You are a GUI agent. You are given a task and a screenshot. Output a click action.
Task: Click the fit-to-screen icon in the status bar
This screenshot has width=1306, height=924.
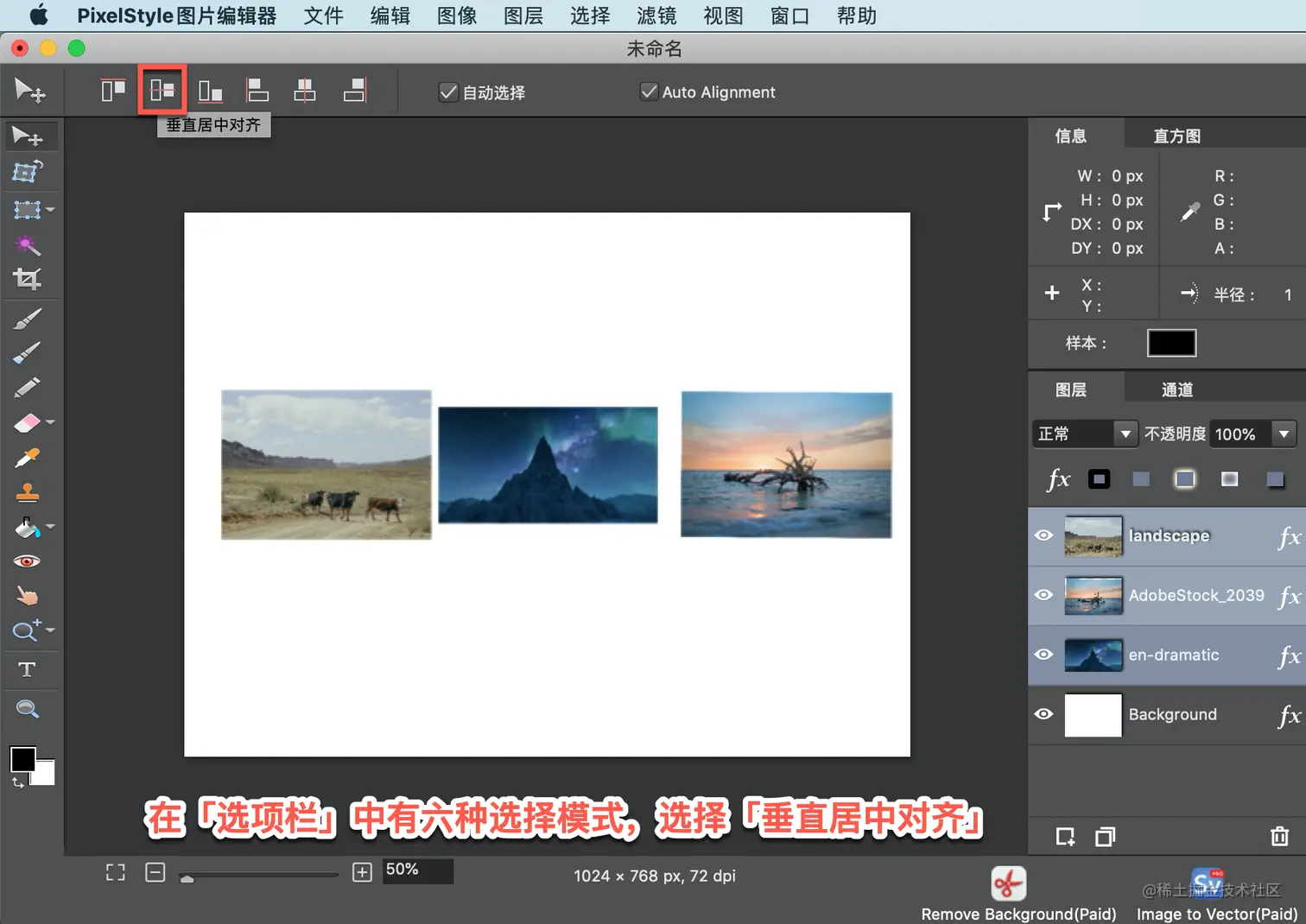(x=115, y=873)
